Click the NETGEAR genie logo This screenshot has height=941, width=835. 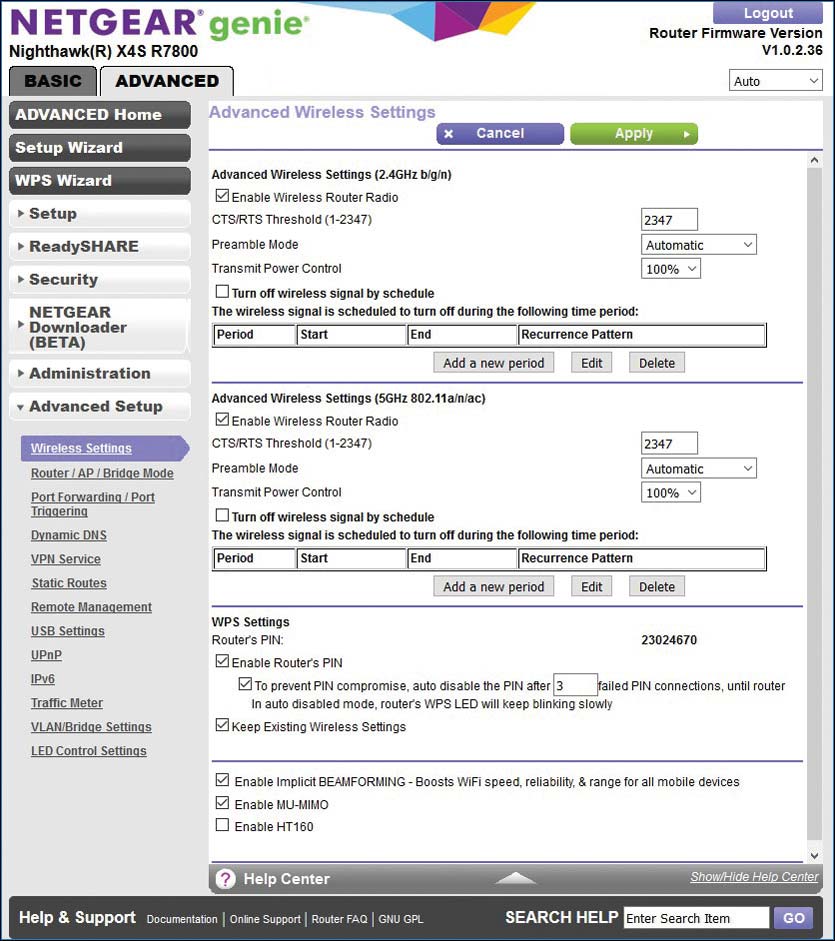pyautogui.click(x=160, y=23)
